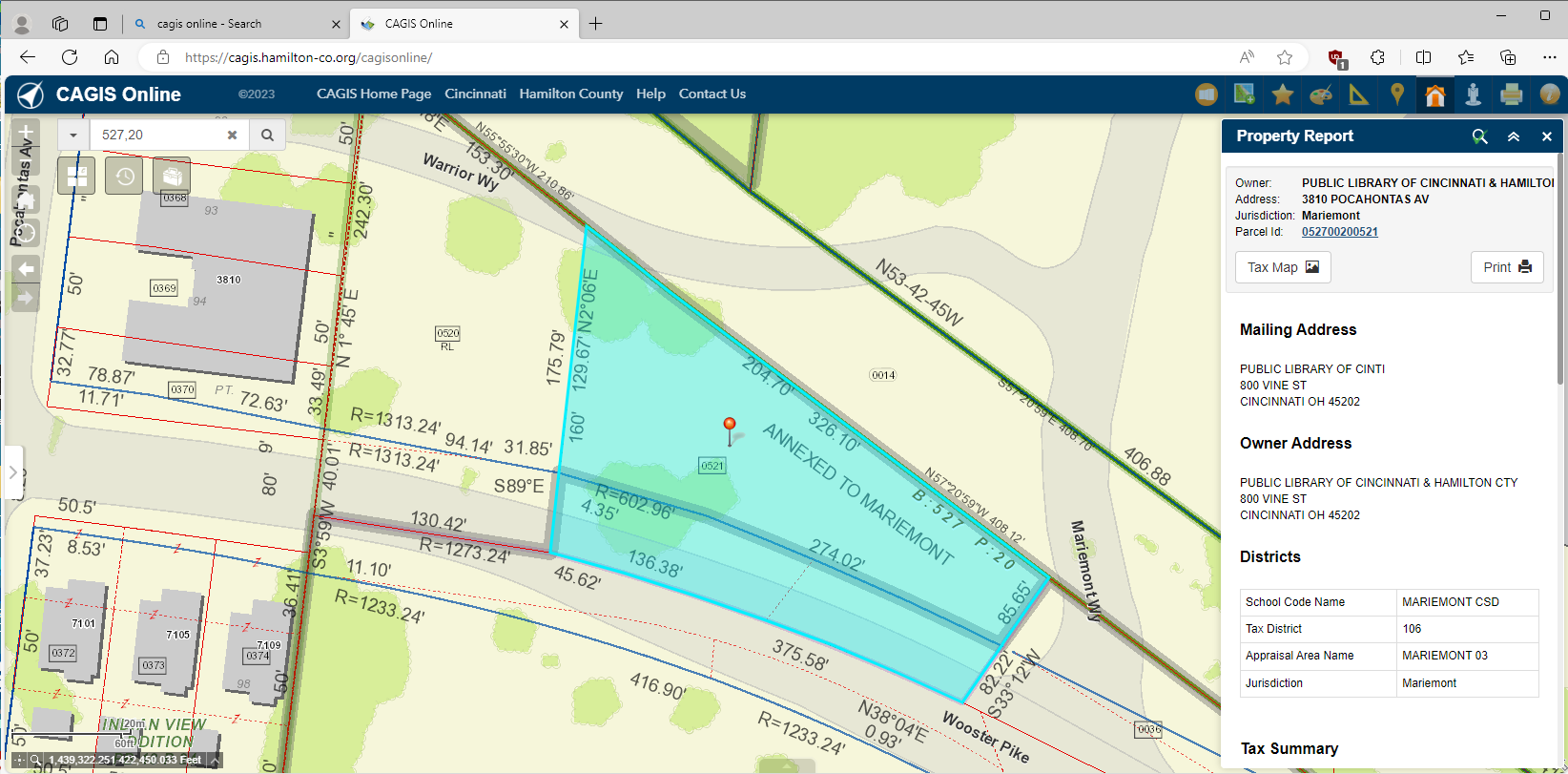The image size is (1568, 774).
Task: Expand the coordinate units chevron
Action: pyautogui.click(x=216, y=761)
